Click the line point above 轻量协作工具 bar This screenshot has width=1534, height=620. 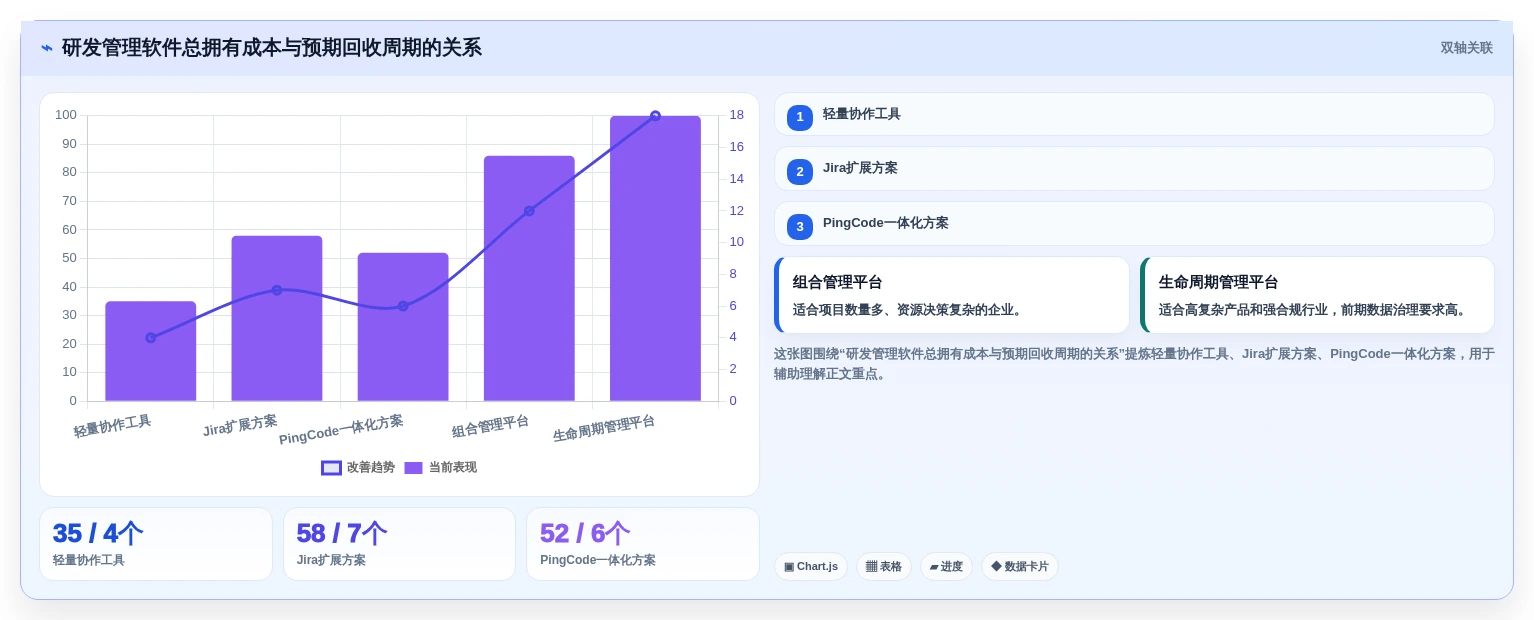click(151, 338)
